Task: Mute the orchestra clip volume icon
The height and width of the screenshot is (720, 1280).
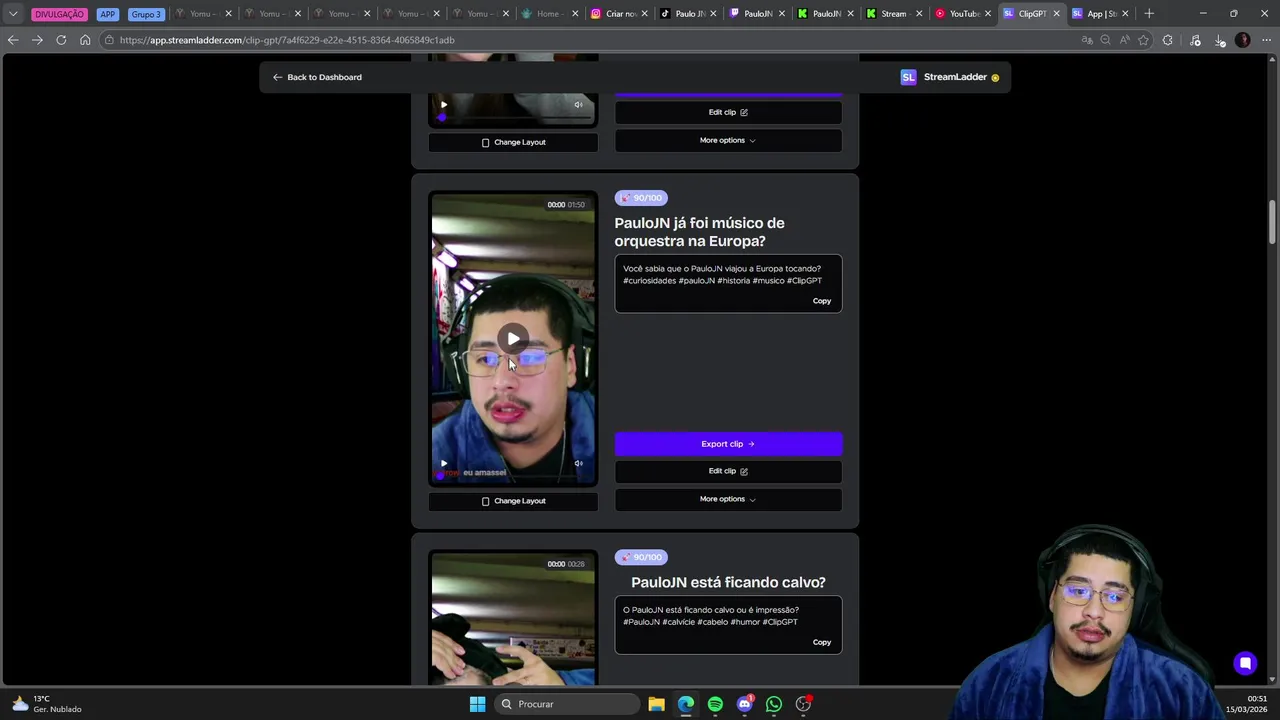Action: click(x=578, y=463)
